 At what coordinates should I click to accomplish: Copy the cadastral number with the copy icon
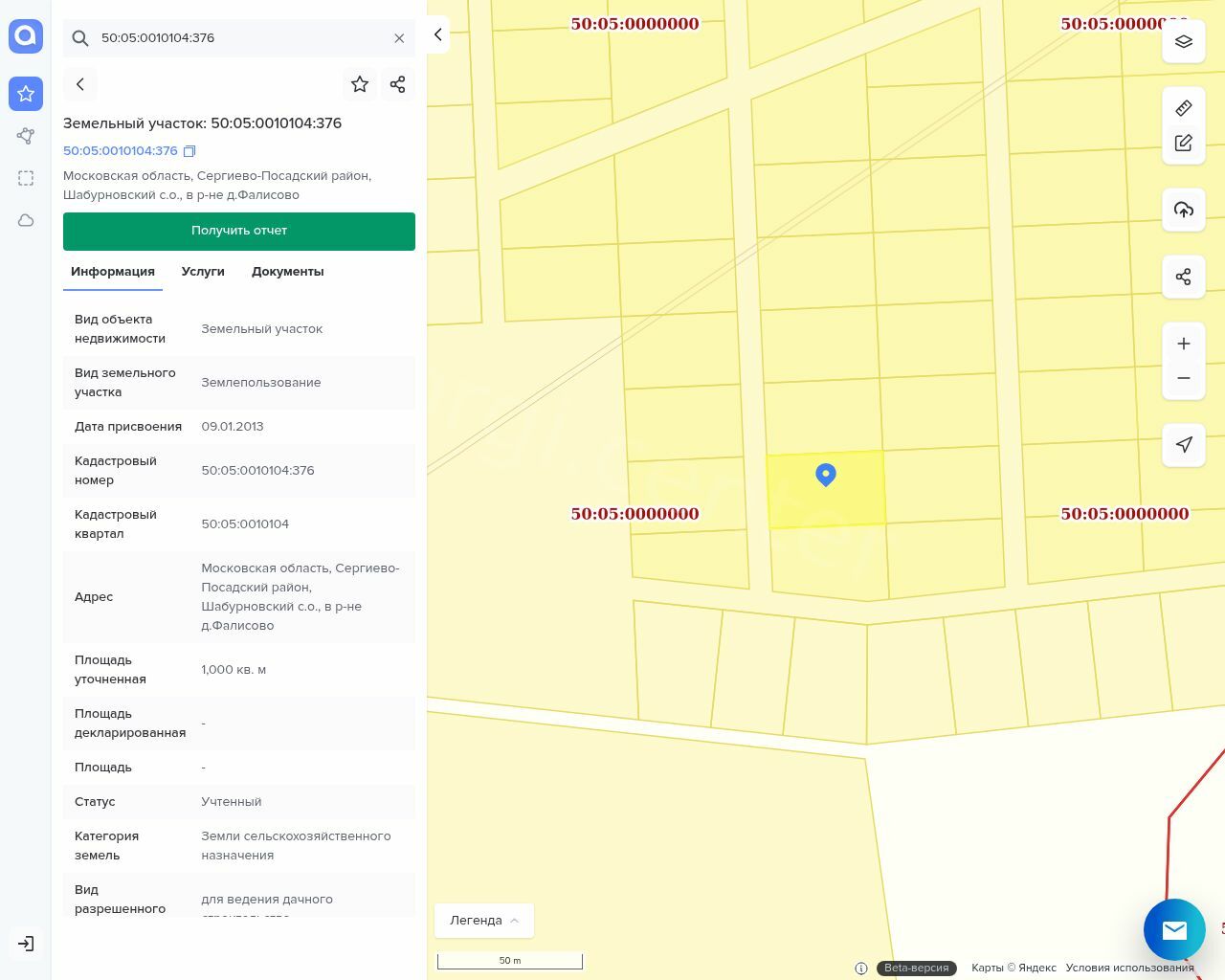pos(189,151)
